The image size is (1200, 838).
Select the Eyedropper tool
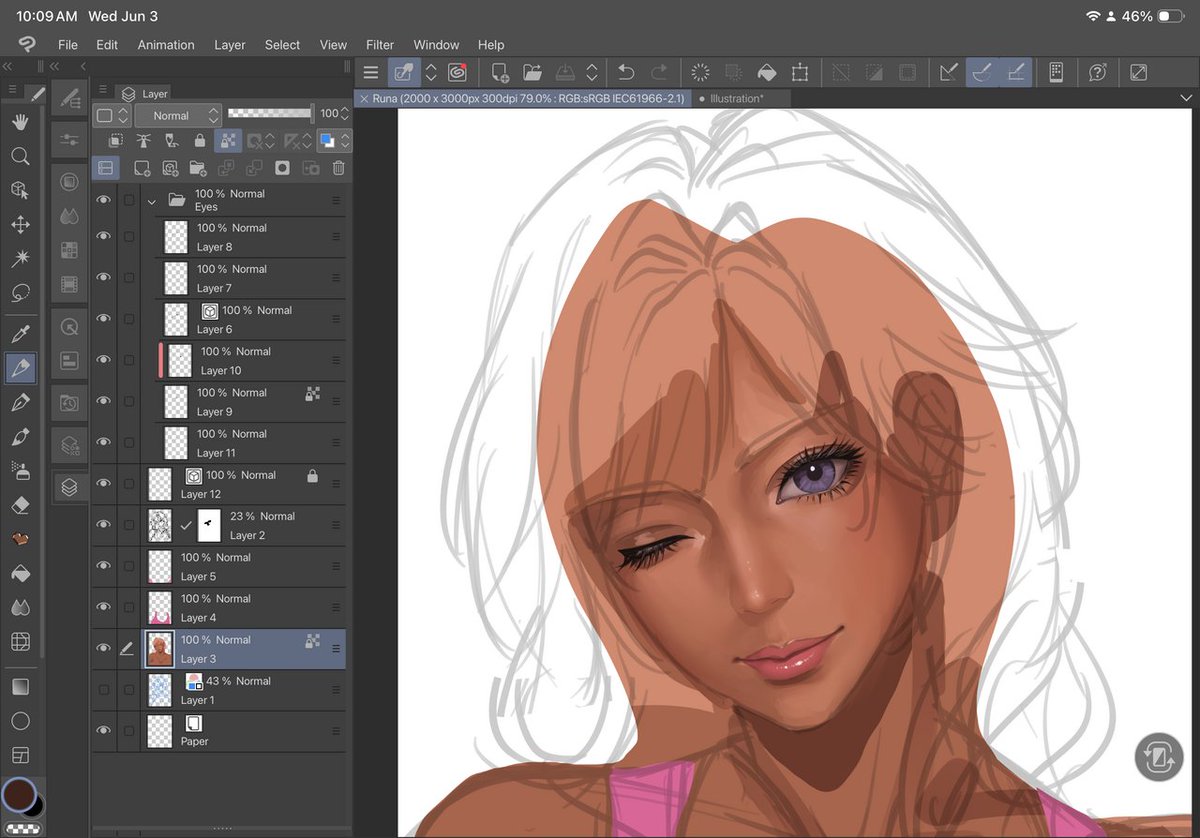click(20, 333)
